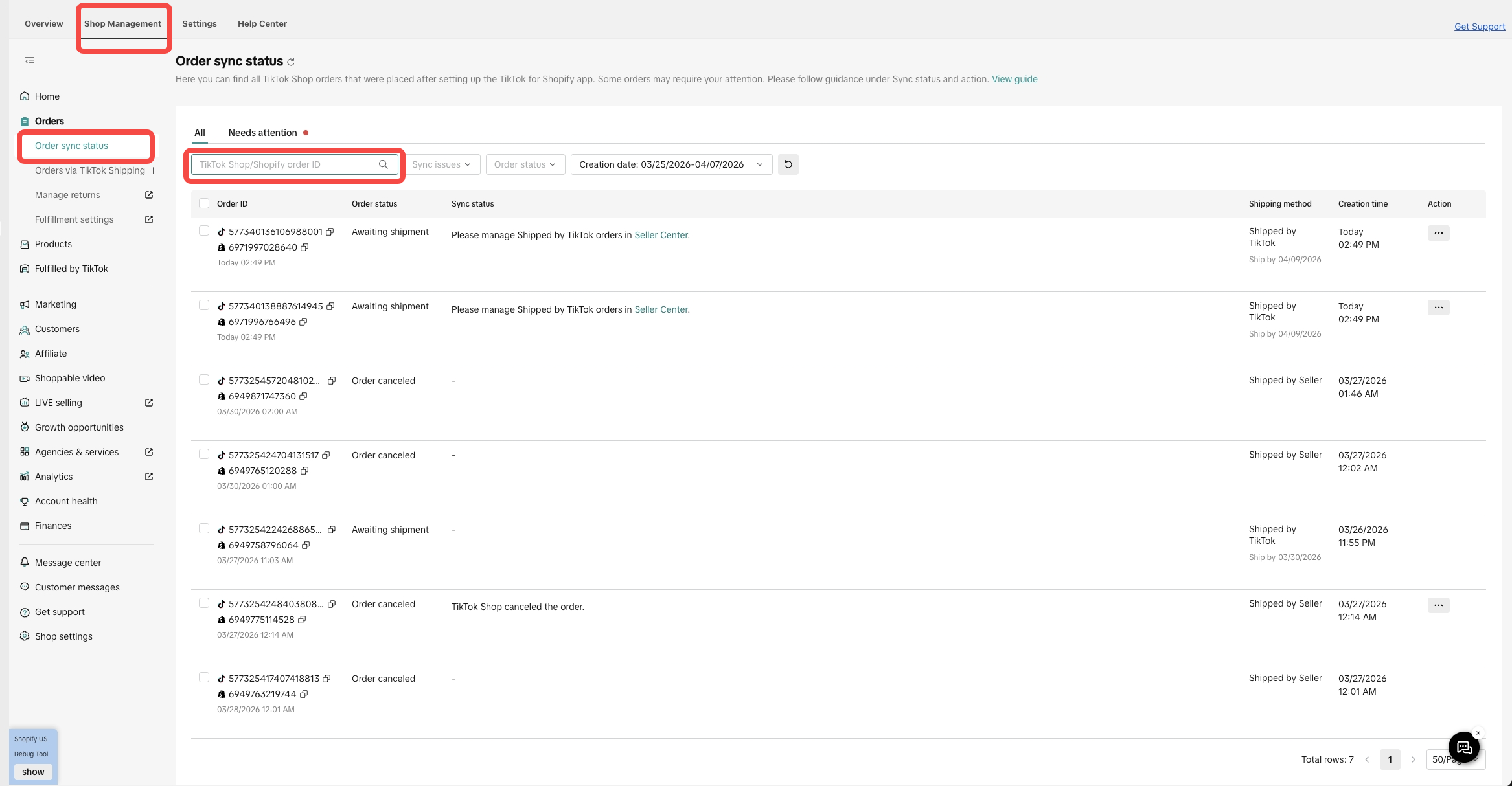This screenshot has height=786, width=1512.
Task: Select checkbox for order 577325424704131517
Action: point(204,454)
